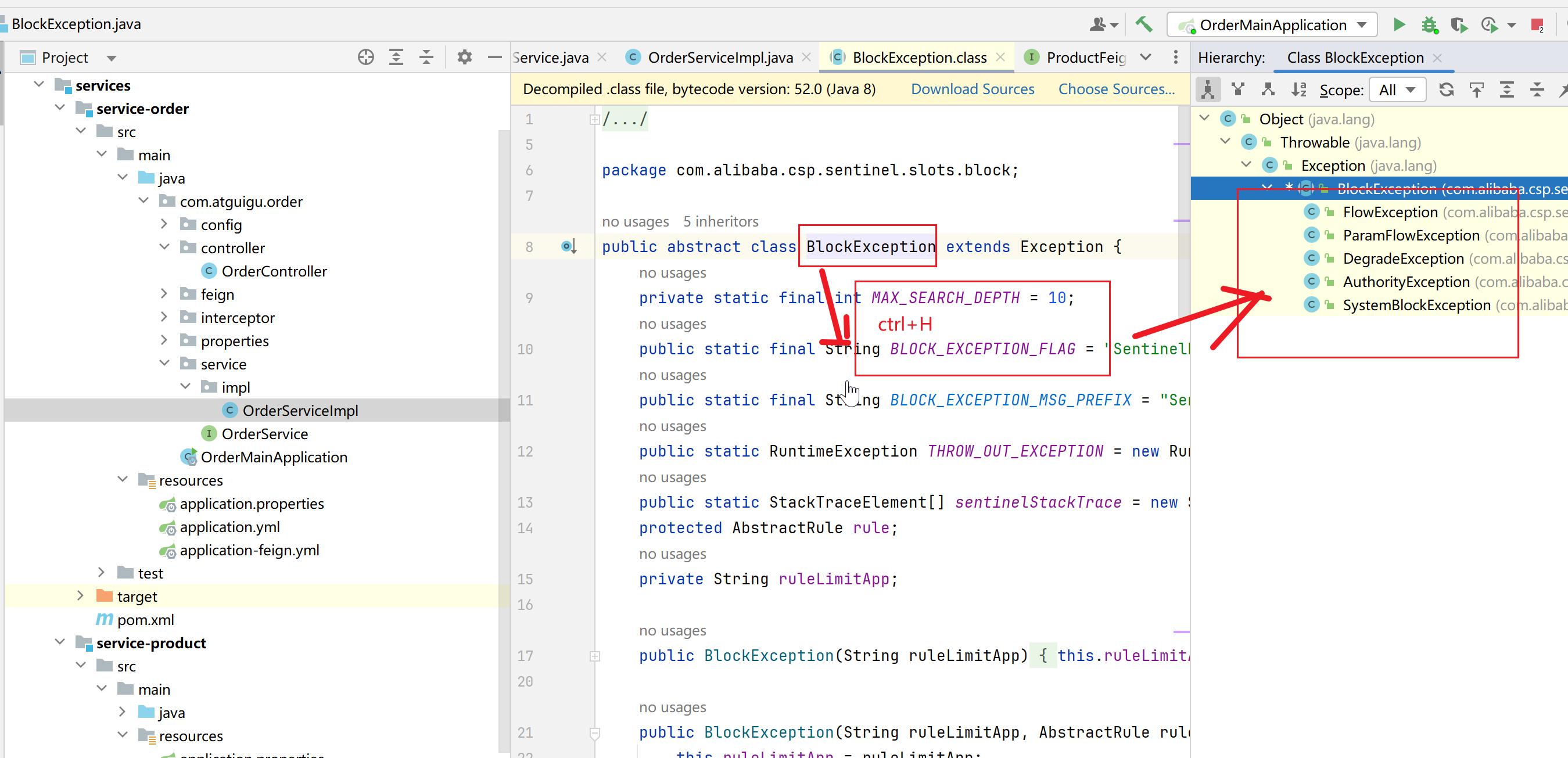The image size is (1568, 758).
Task: Click the locate target icon in Project panel
Action: click(366, 57)
